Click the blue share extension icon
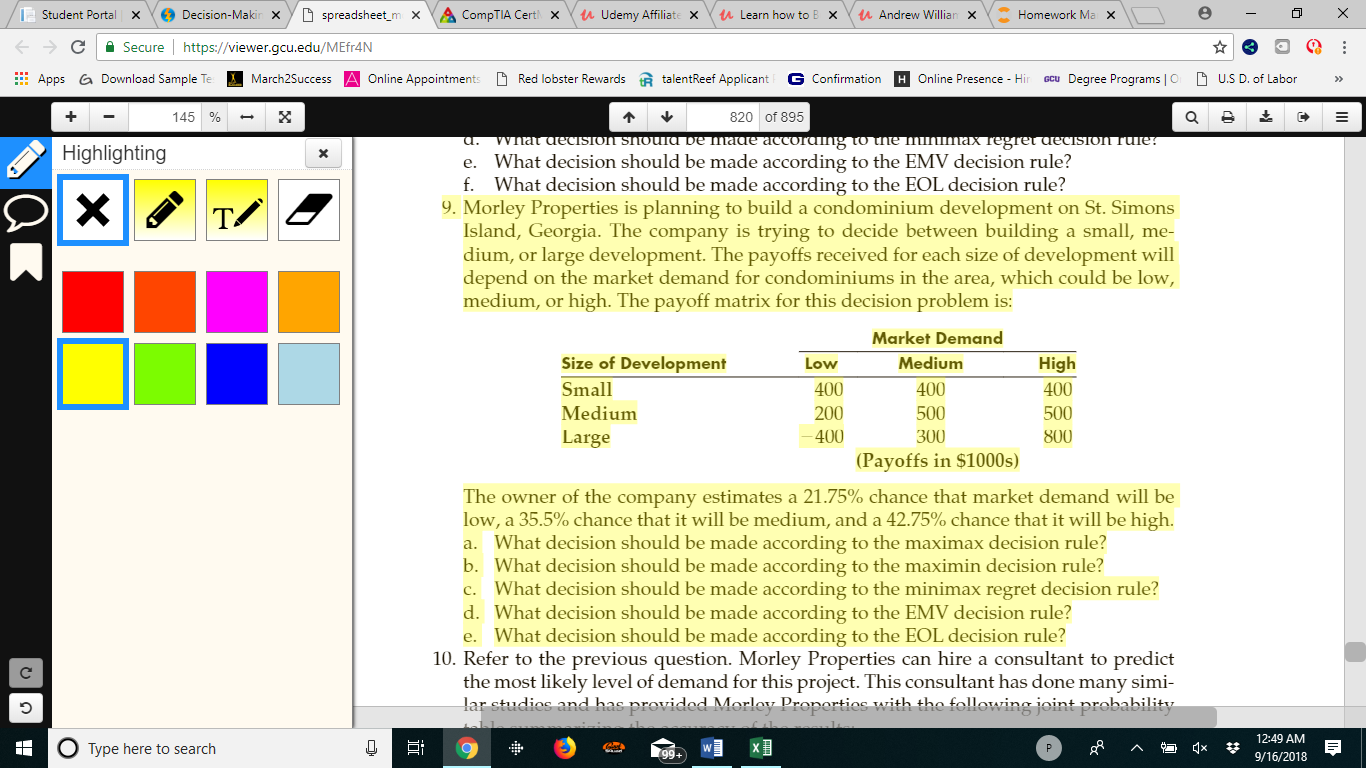The height and width of the screenshot is (768, 1366). 1251,47
